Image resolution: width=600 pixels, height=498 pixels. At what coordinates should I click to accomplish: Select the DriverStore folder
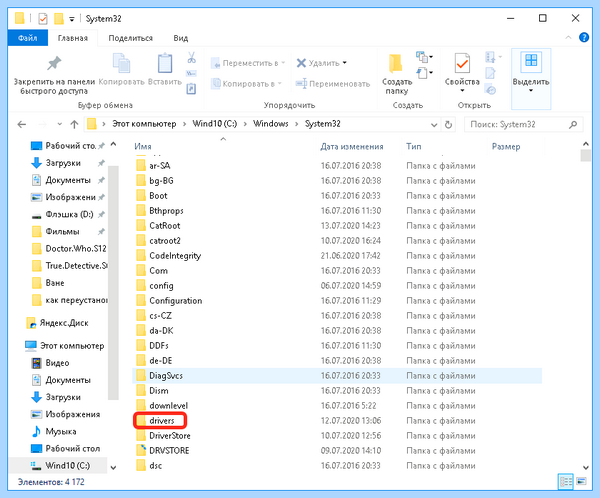170,436
